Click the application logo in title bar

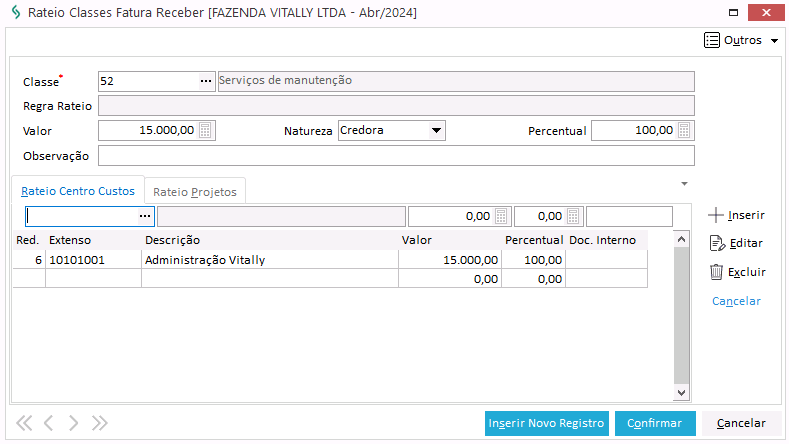(x=16, y=12)
